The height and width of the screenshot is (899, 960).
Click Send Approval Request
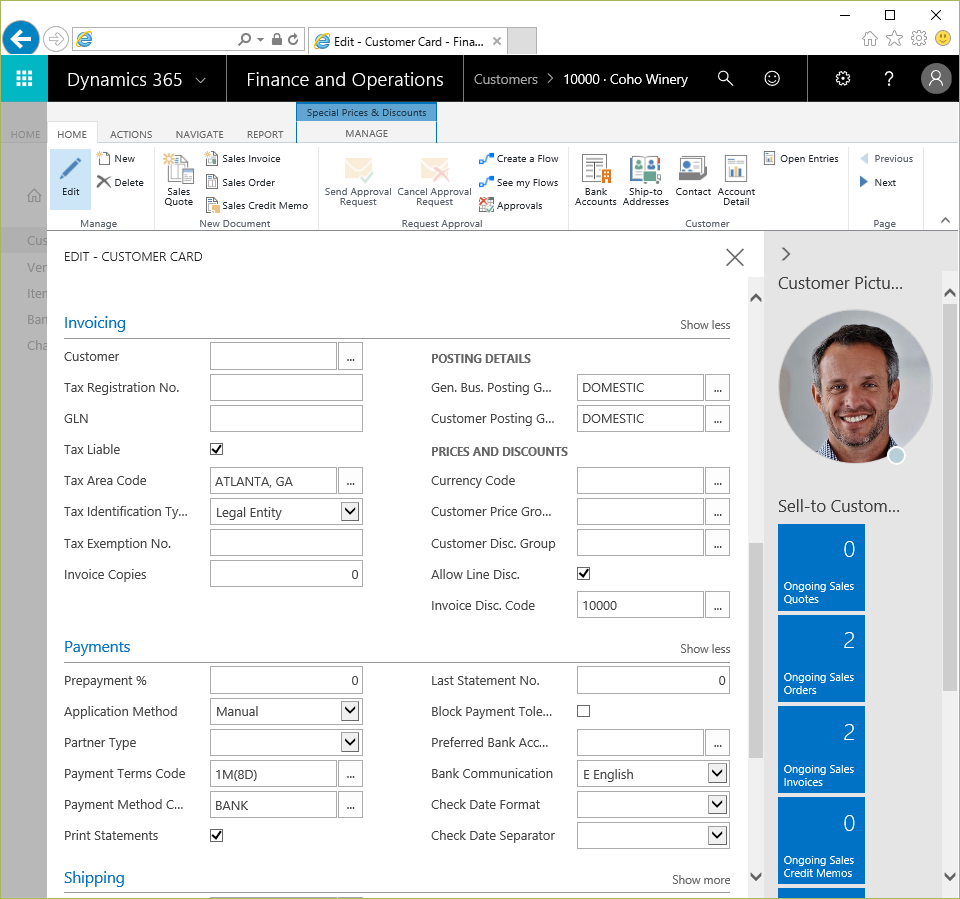pos(358,182)
